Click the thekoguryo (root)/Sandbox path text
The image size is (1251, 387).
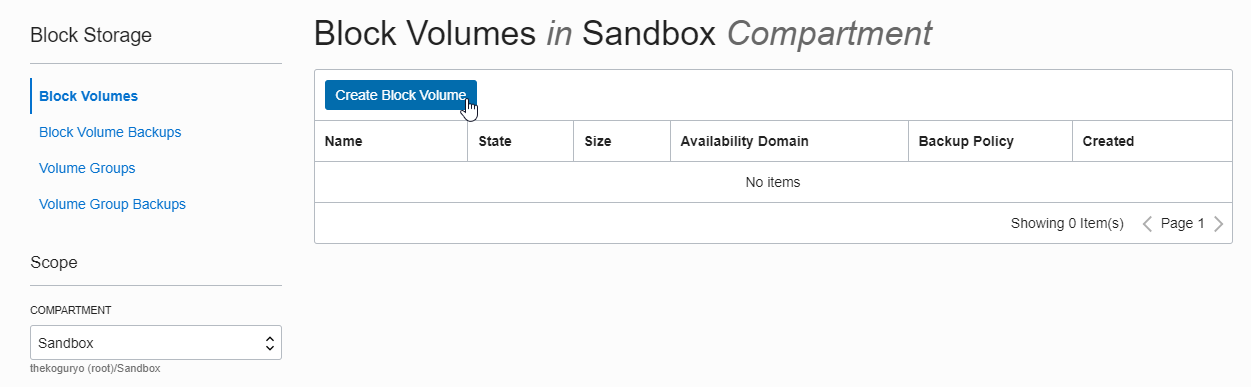[x=96, y=369]
